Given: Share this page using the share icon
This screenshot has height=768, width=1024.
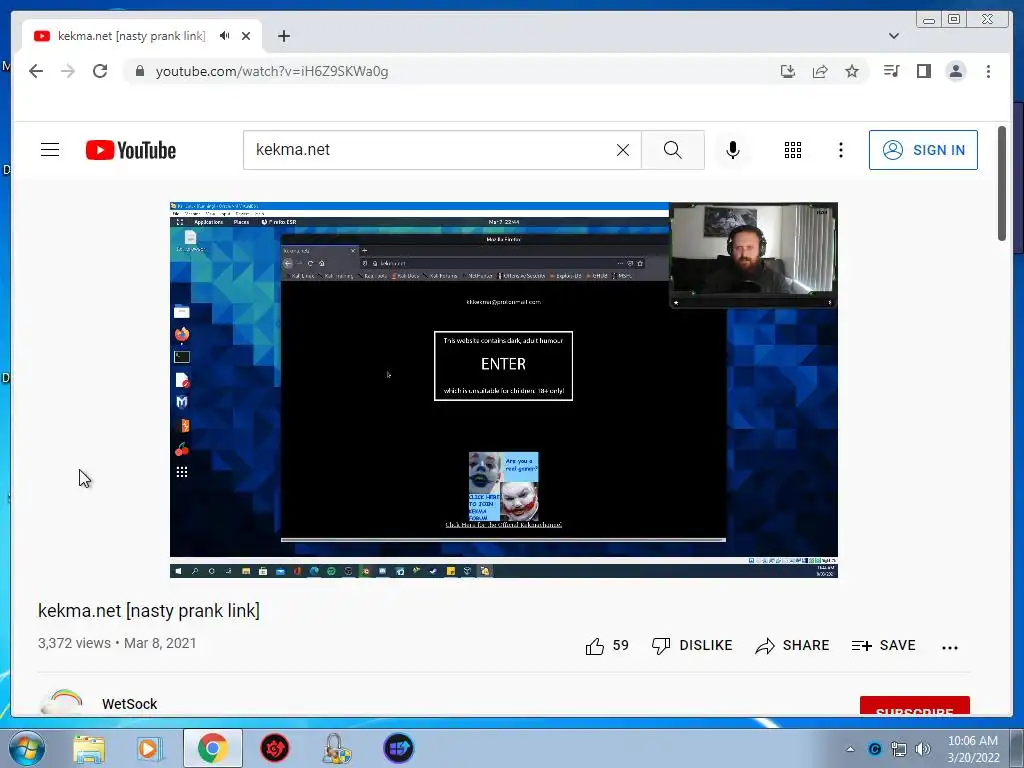Looking at the screenshot, I should [820, 71].
